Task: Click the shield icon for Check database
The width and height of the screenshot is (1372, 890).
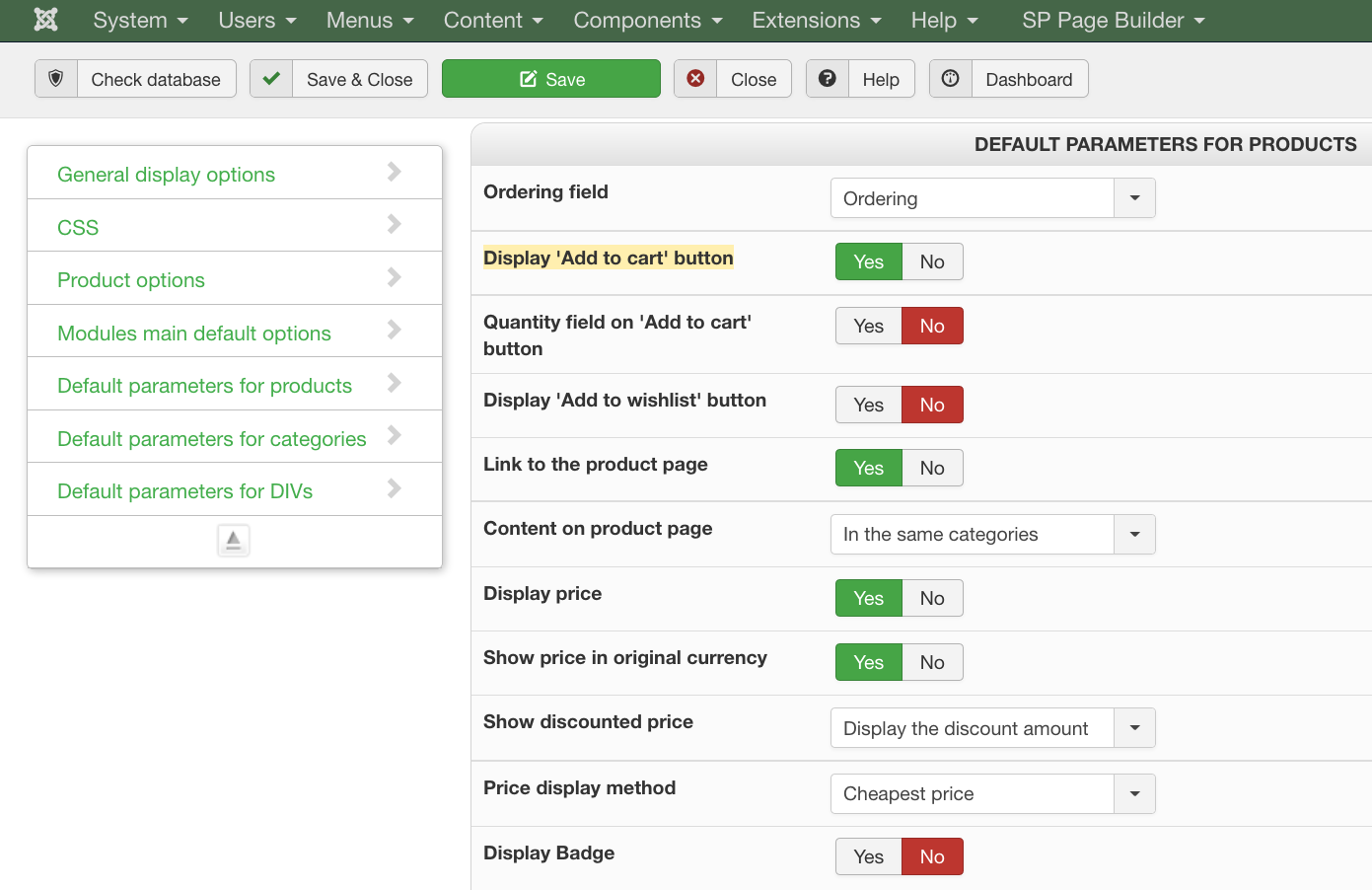Action: click(56, 79)
